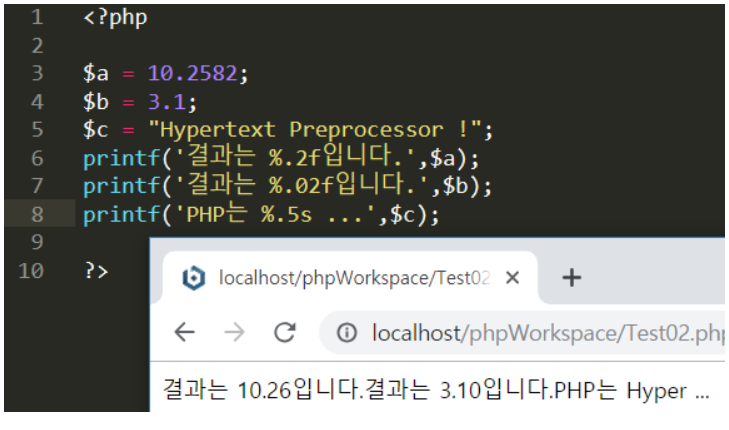The image size is (729, 430).
Task: Click the %.02f format string
Action: pos(301,186)
